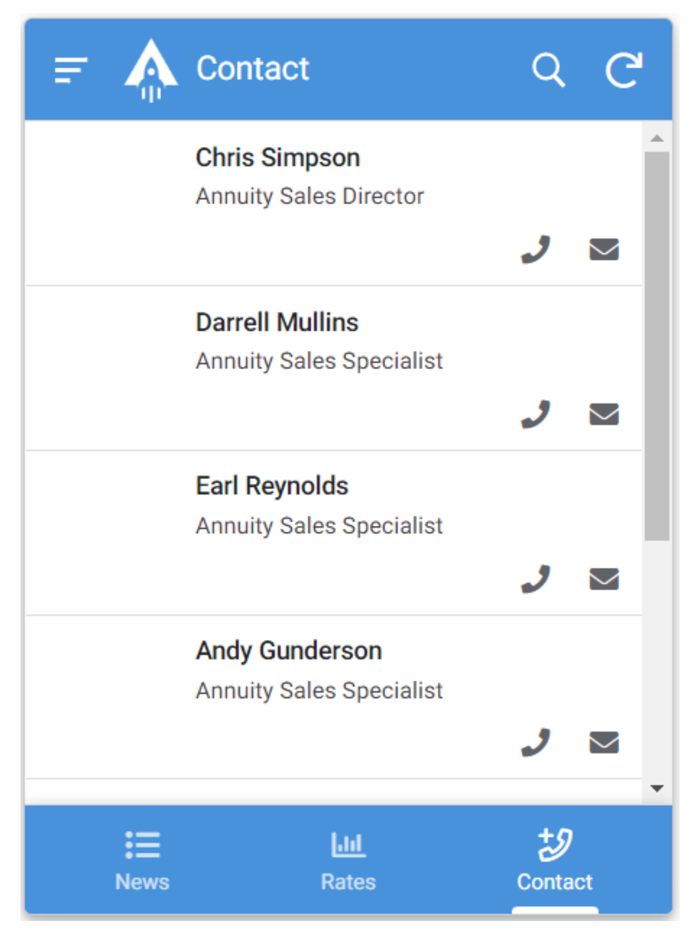Screen dimensions: 700x934
Task: Open Earl Reynolds' contact entry
Action: 334,533
